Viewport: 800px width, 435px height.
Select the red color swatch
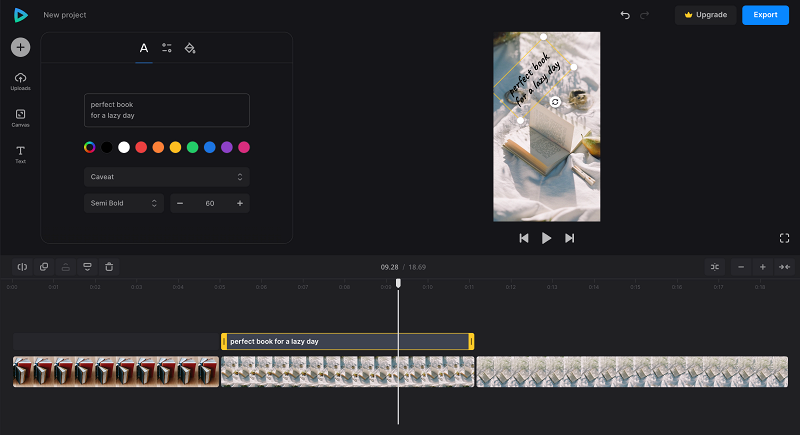(141, 147)
